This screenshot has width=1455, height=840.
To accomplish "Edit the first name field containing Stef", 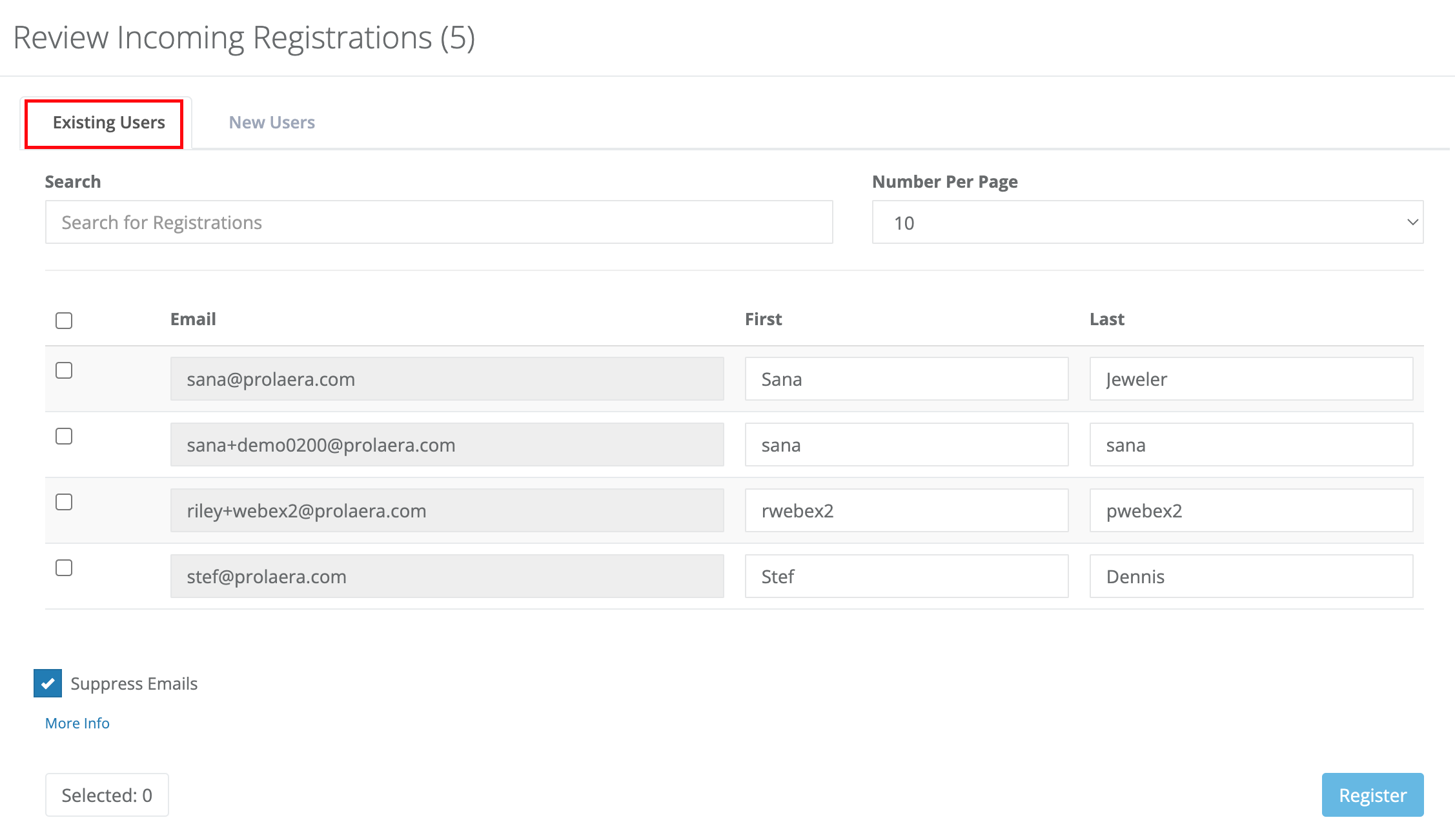I will click(906, 576).
